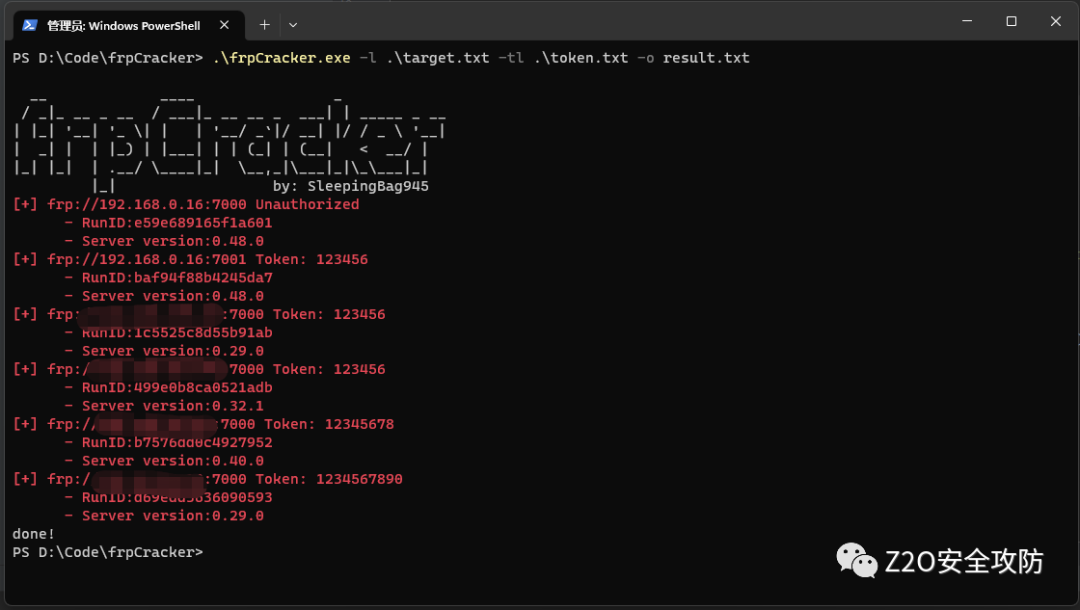
Task: Select the 管理员: Windows PowerShell tab
Action: (128, 25)
